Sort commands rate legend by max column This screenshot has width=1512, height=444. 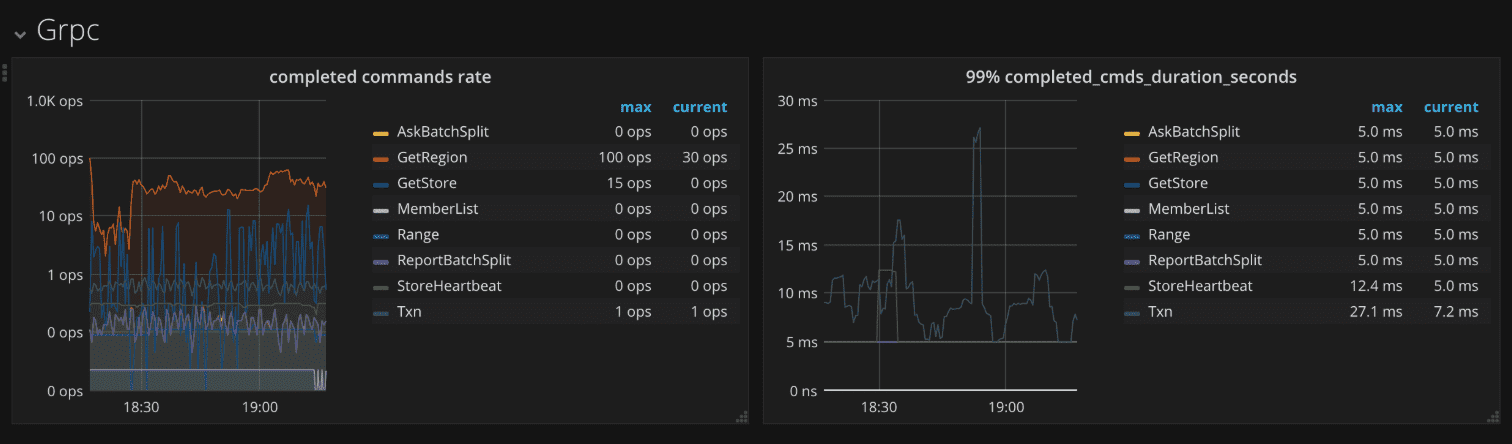[635, 107]
